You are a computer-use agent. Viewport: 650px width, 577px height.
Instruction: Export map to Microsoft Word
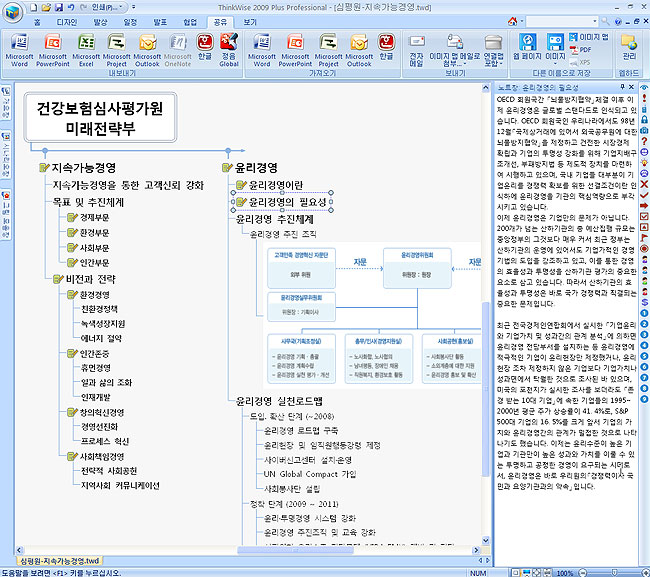(19, 50)
